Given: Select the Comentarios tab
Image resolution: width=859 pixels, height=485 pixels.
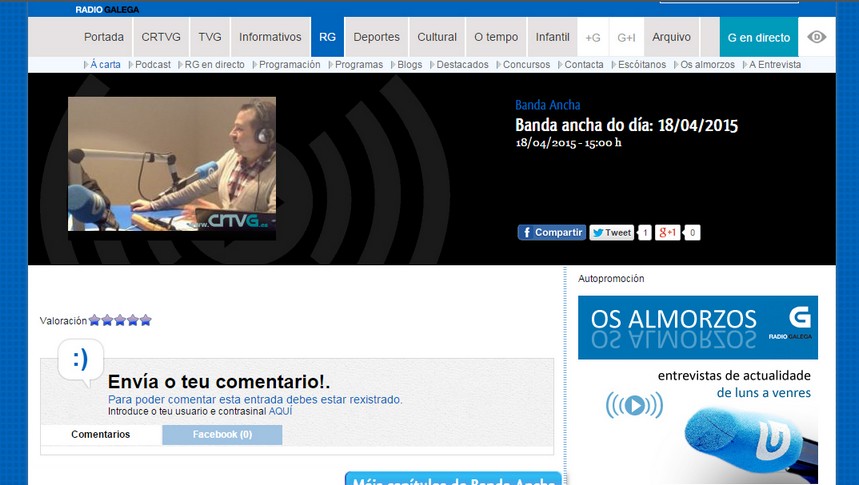Looking at the screenshot, I should pos(101,435).
